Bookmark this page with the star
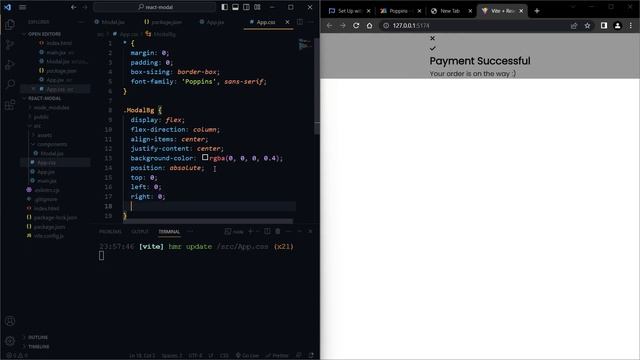The height and width of the screenshot is (360, 640). [587, 25]
